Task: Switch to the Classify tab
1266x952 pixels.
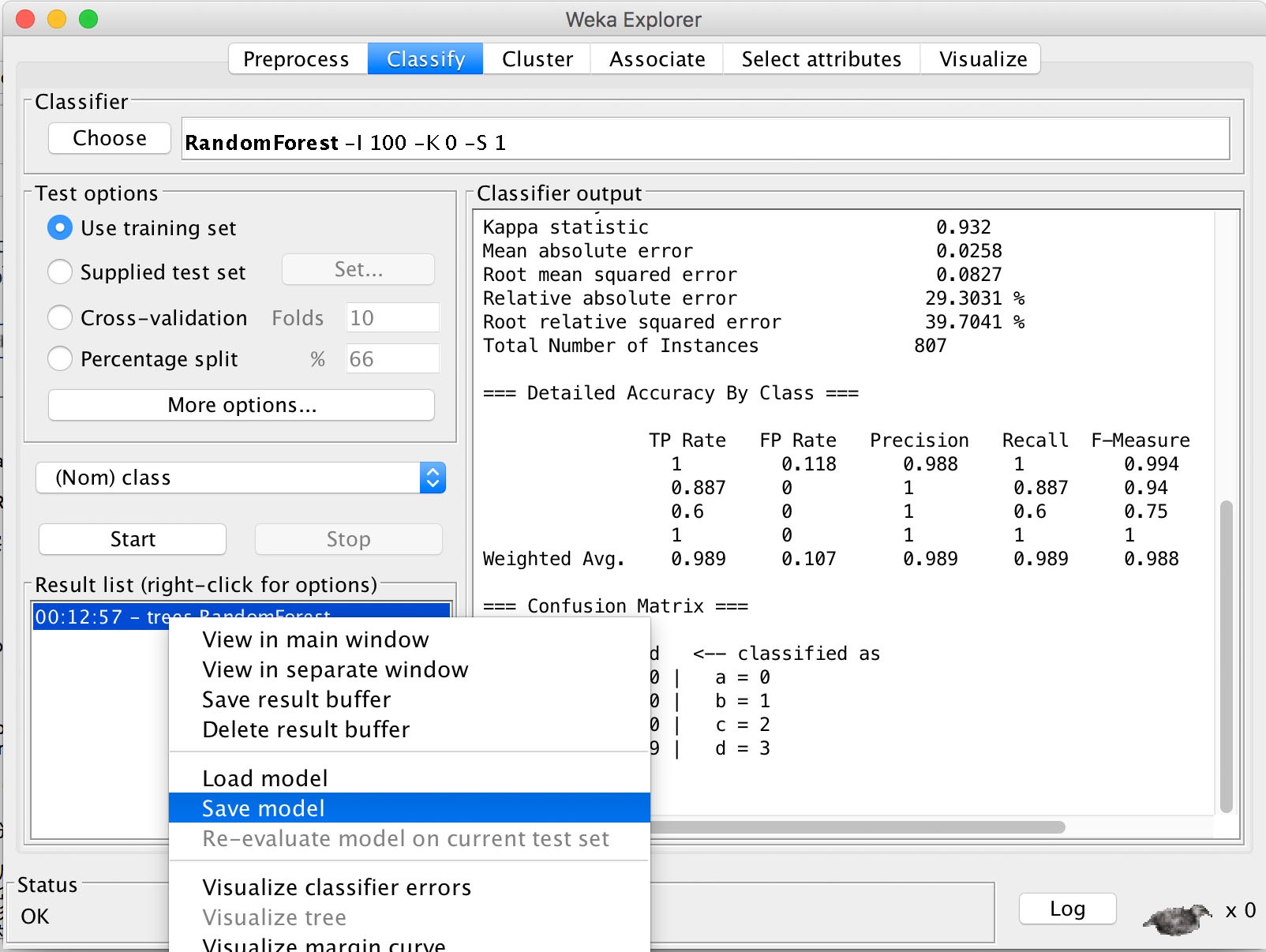Action: (425, 59)
